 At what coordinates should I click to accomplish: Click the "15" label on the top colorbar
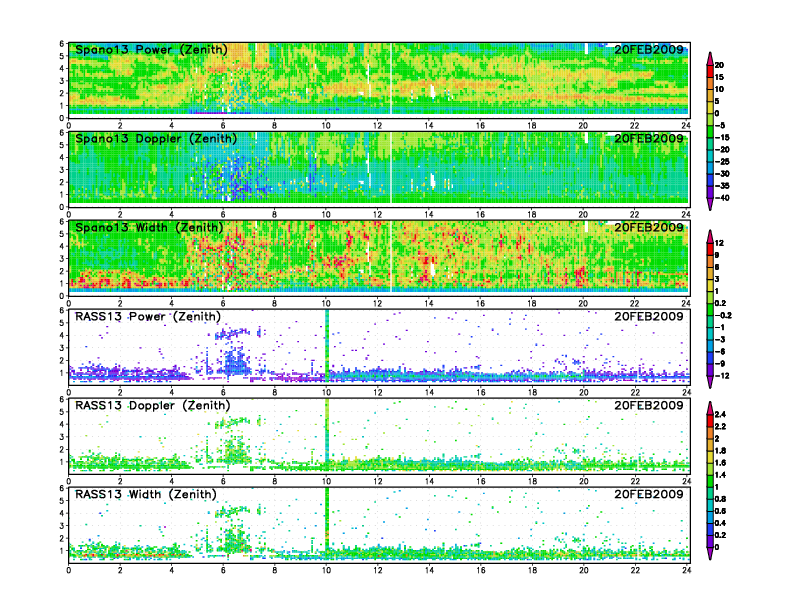(719, 77)
